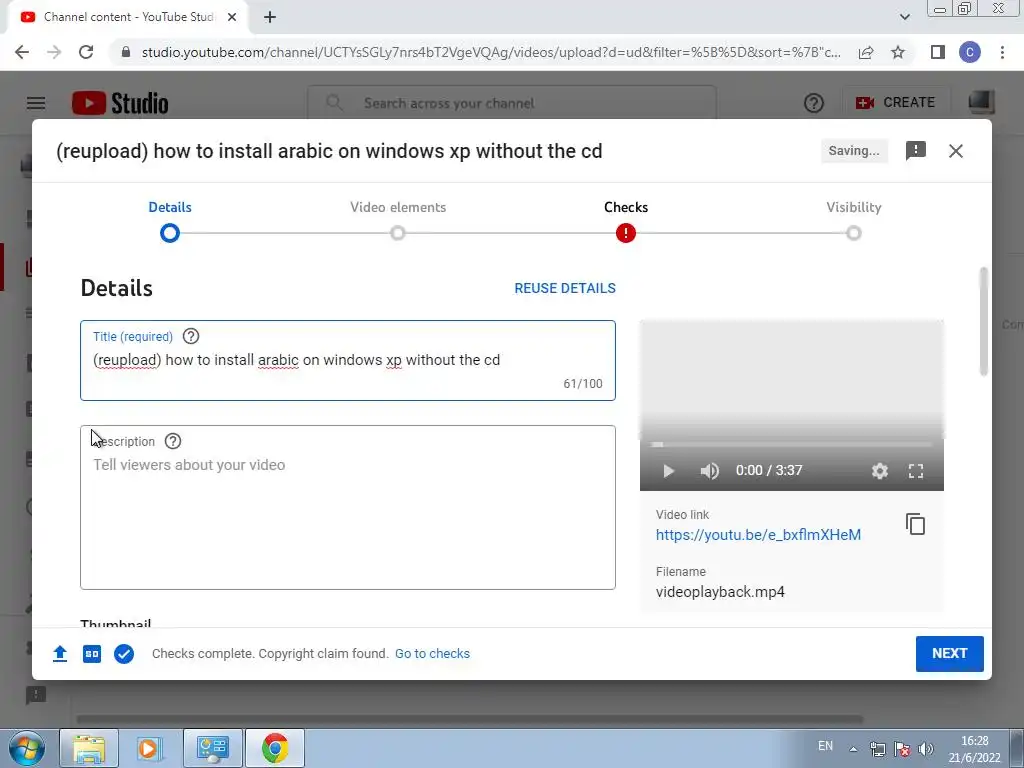The width and height of the screenshot is (1024, 768).
Task: Expand the Chrome tab search dropdown
Action: (904, 17)
